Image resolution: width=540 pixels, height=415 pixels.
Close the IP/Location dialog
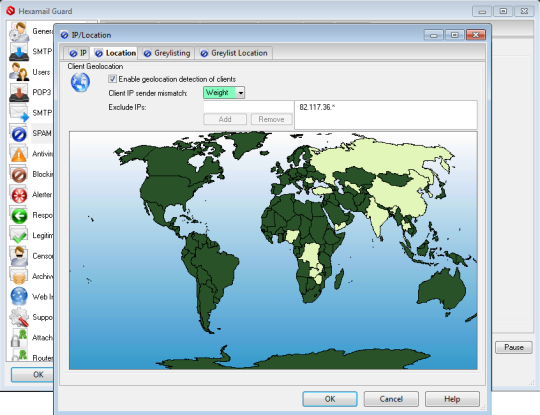coord(476,35)
